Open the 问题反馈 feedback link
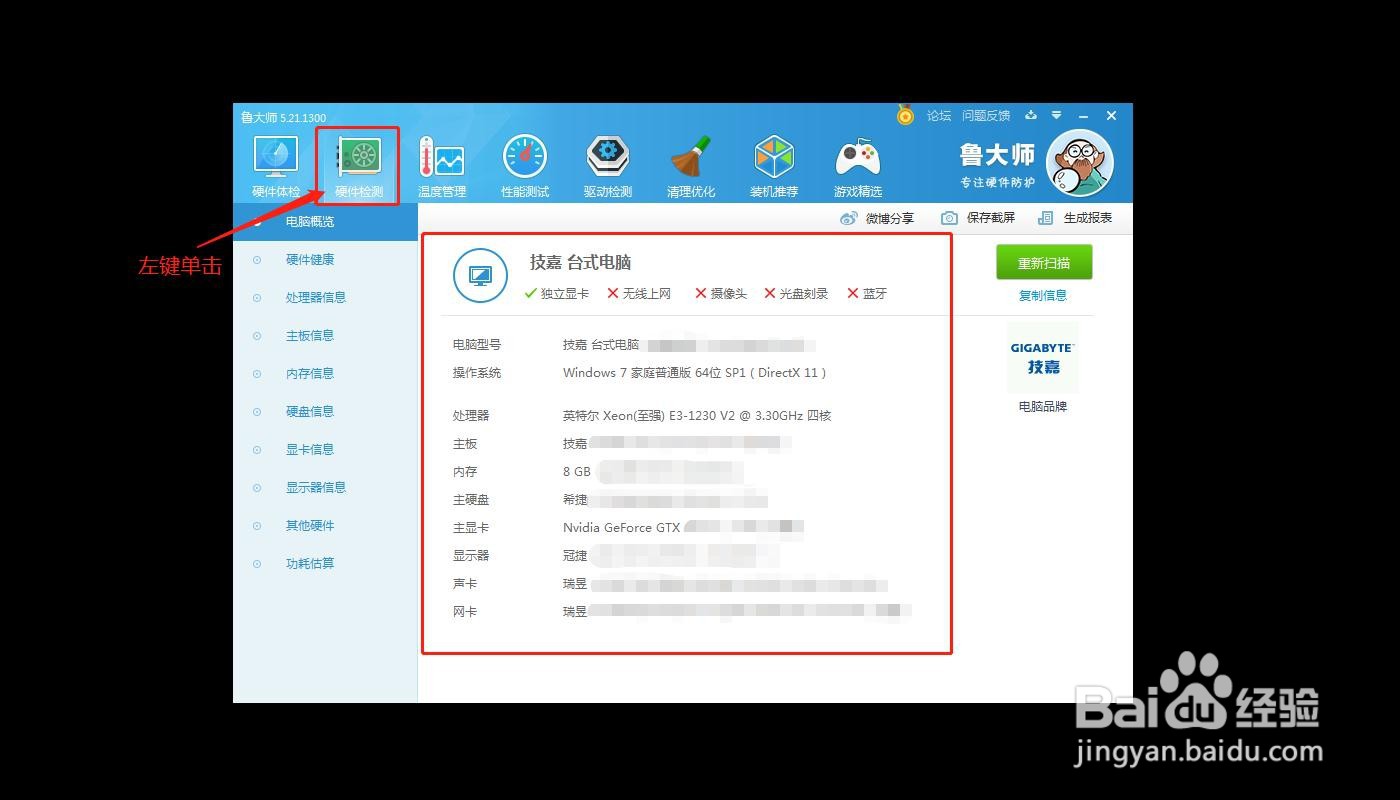The image size is (1400, 800). tap(986, 116)
